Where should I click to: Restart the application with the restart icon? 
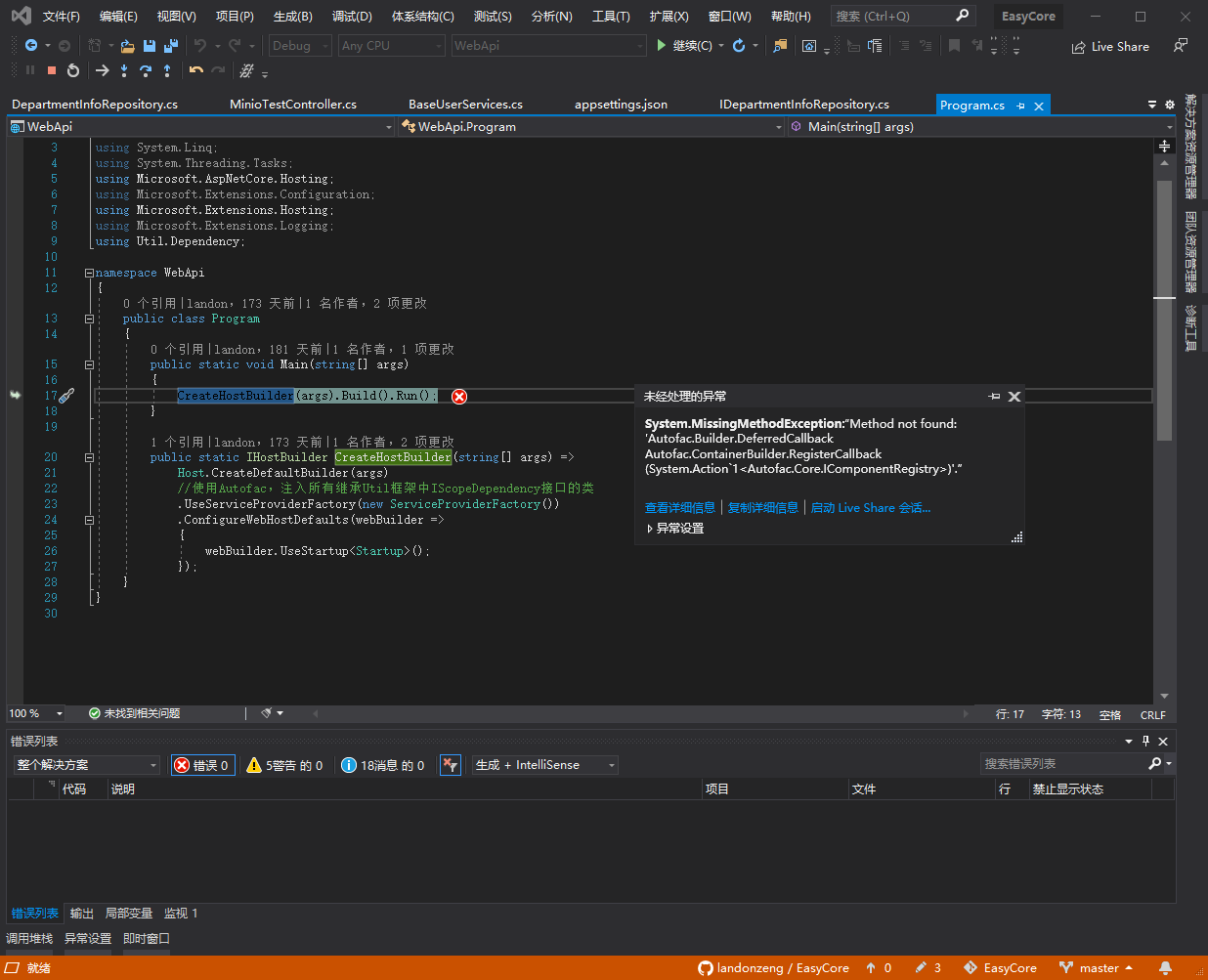(x=72, y=70)
